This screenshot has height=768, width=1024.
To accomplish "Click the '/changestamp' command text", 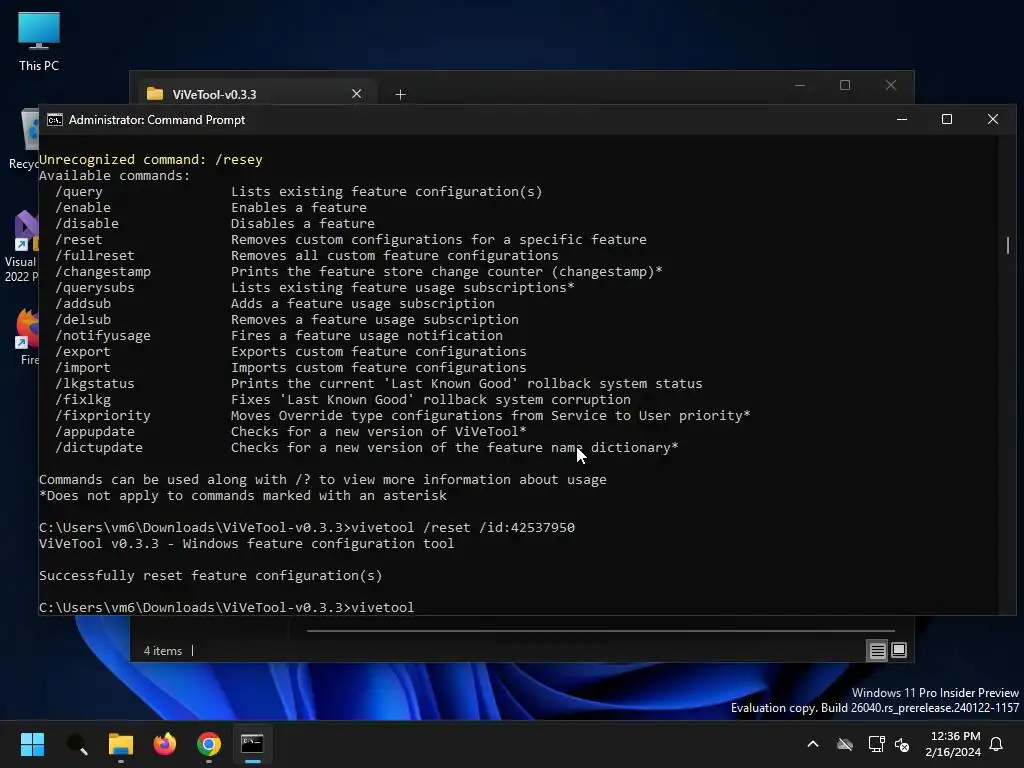I will 103,272.
